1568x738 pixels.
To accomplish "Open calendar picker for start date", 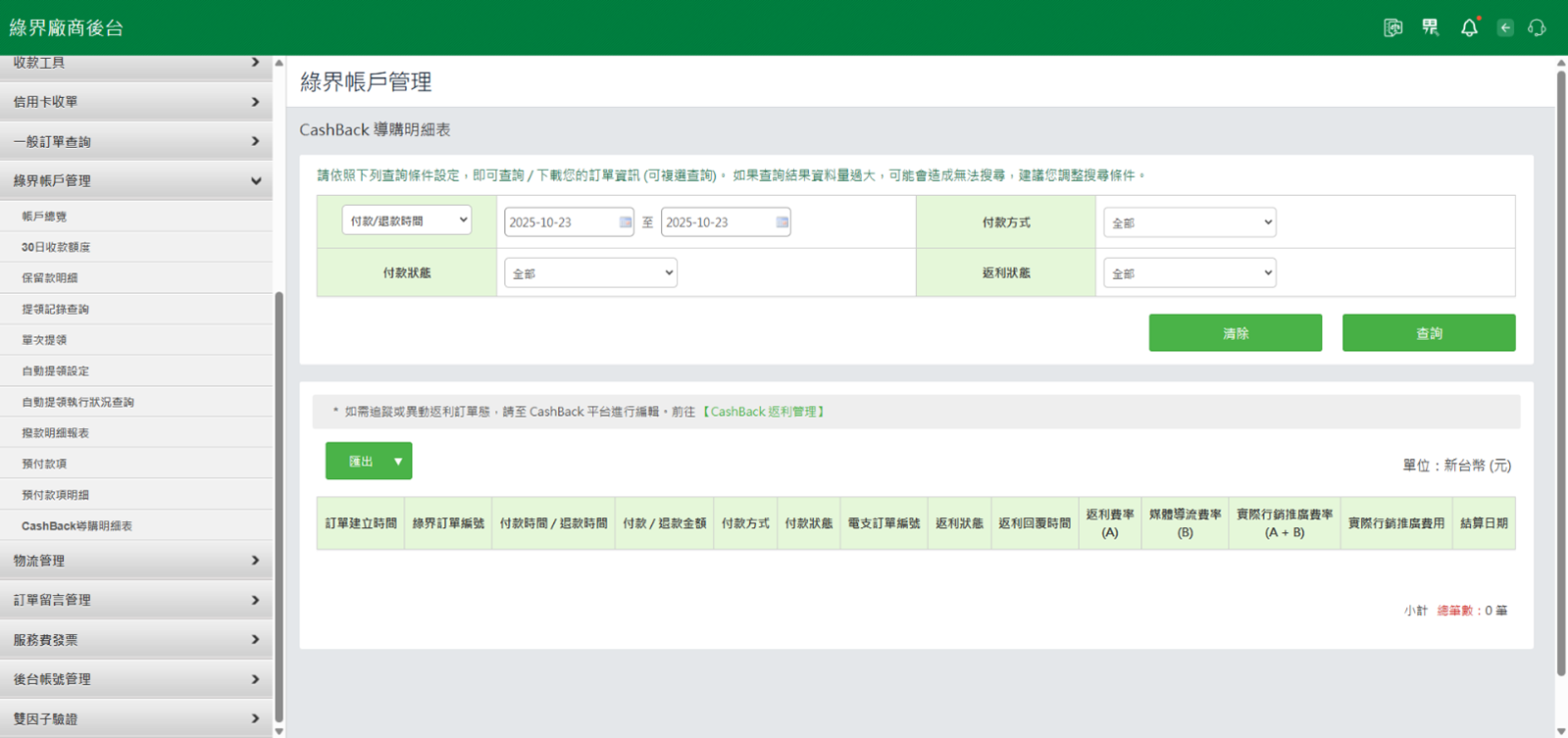I will tap(625, 222).
